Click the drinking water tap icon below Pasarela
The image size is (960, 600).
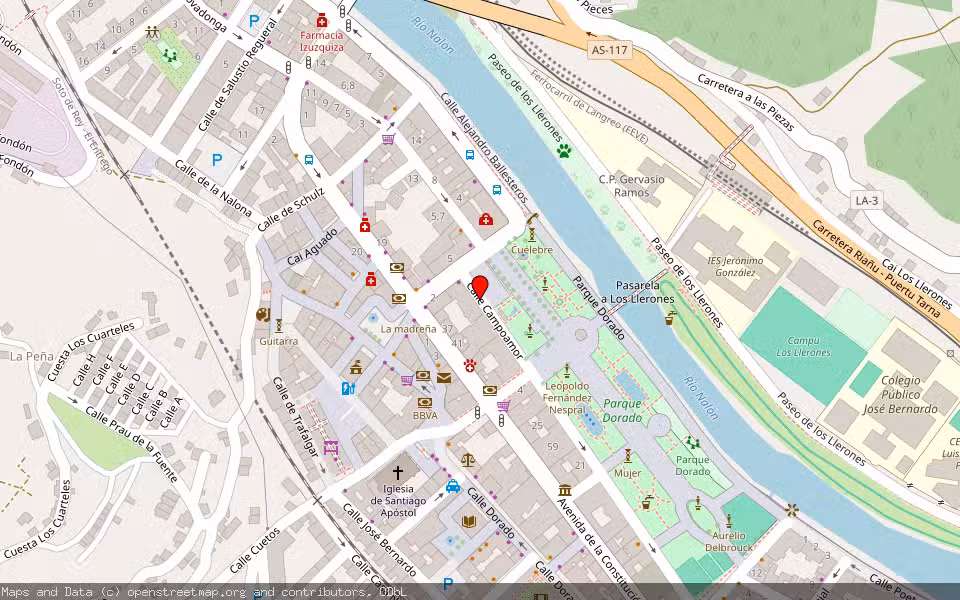click(x=670, y=318)
